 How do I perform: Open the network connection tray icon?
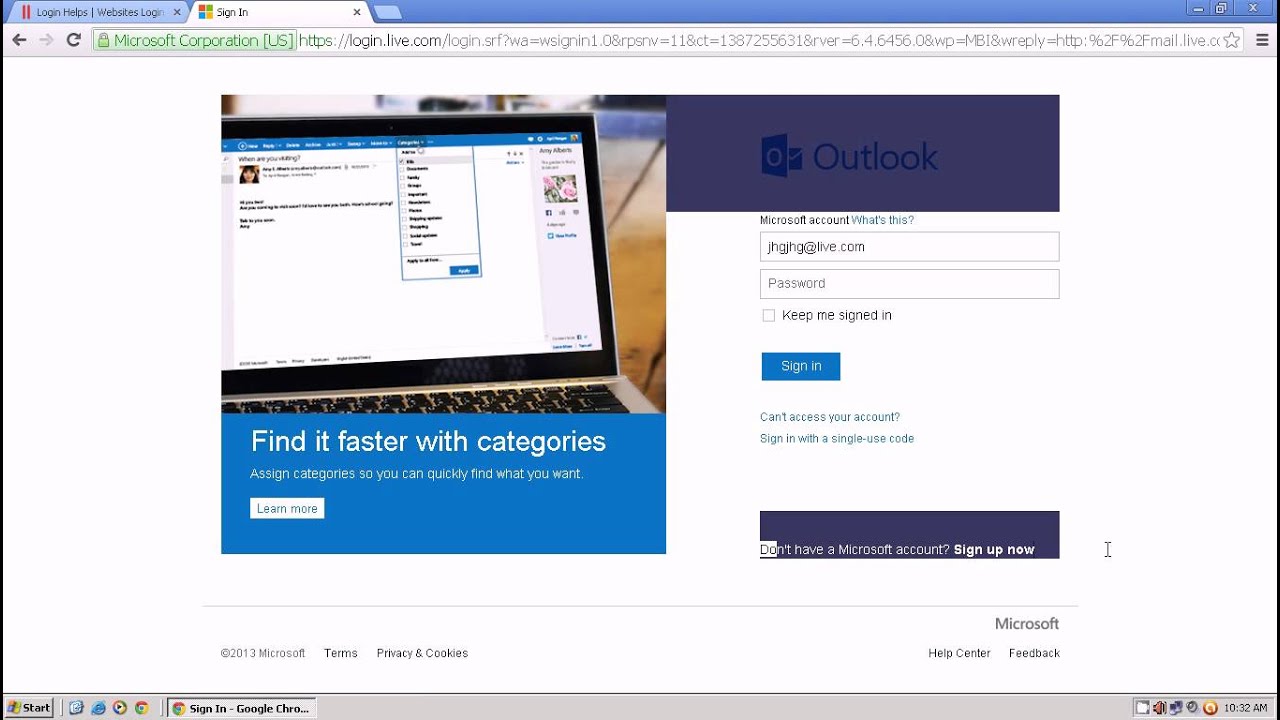1176,708
